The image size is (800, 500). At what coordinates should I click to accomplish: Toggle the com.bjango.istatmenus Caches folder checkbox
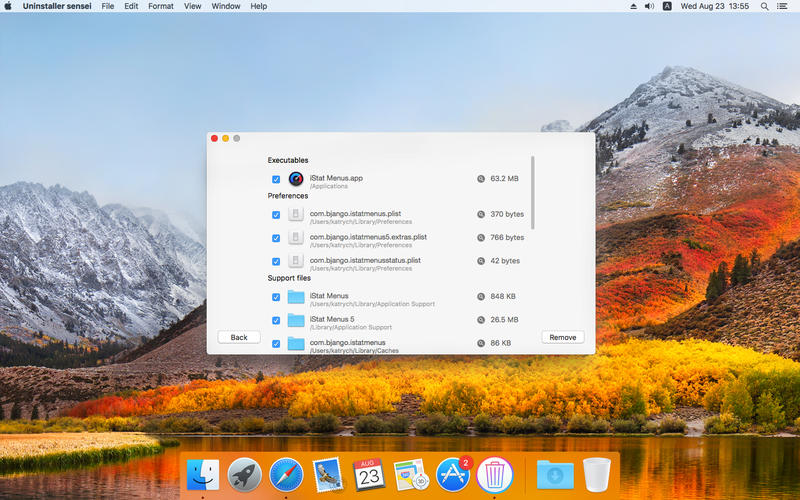(276, 344)
